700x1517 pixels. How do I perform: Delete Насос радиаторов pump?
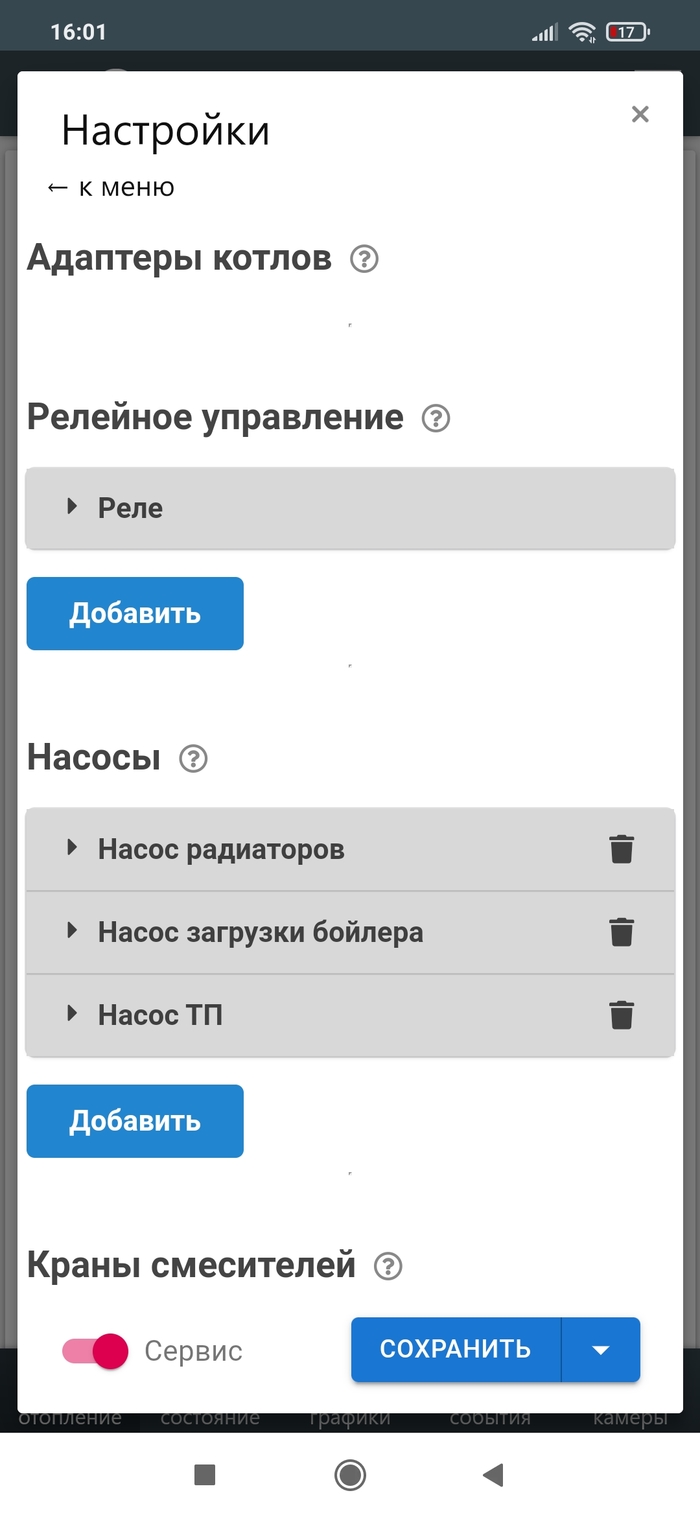click(622, 850)
